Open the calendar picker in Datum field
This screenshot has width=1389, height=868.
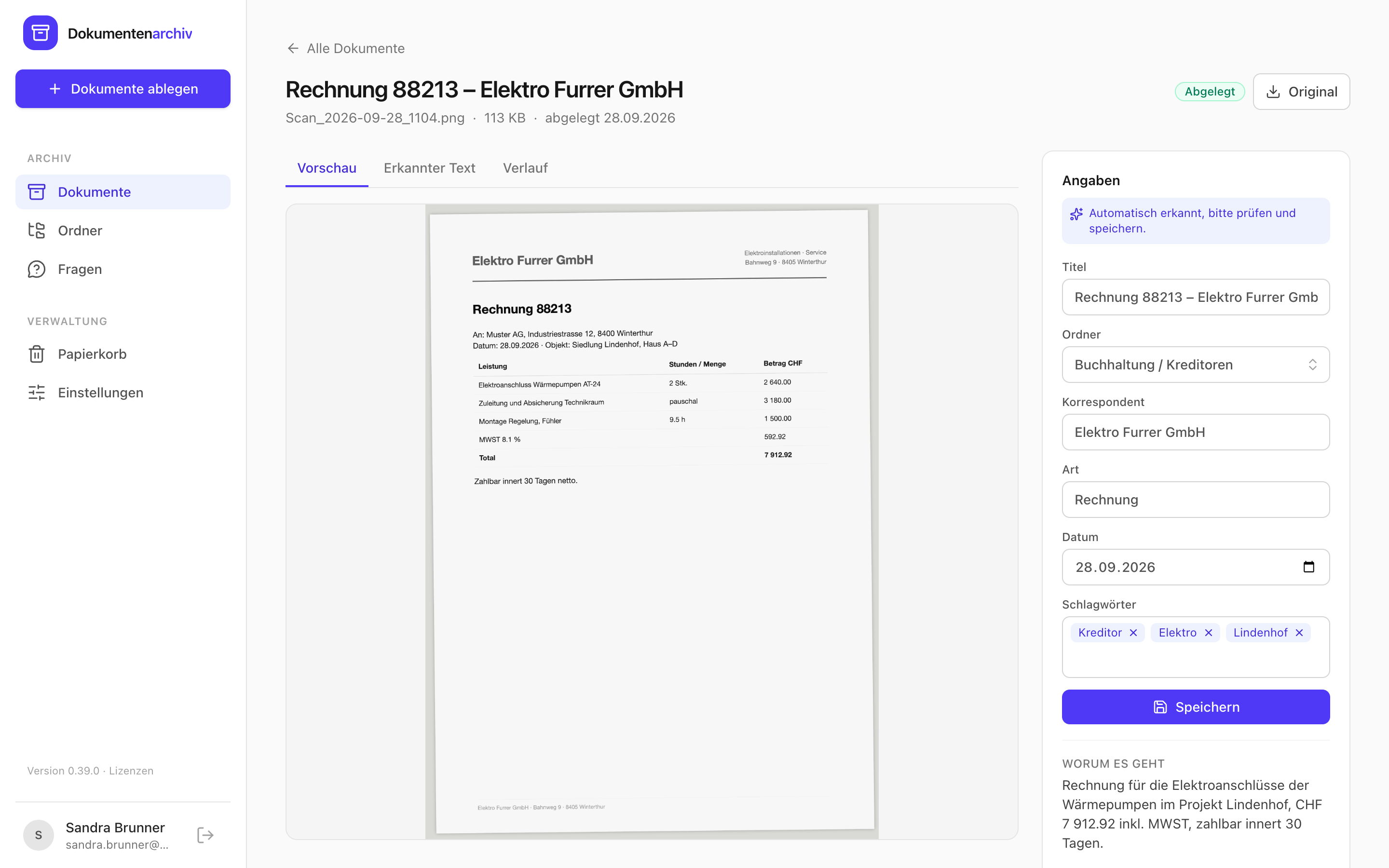click(1308, 567)
